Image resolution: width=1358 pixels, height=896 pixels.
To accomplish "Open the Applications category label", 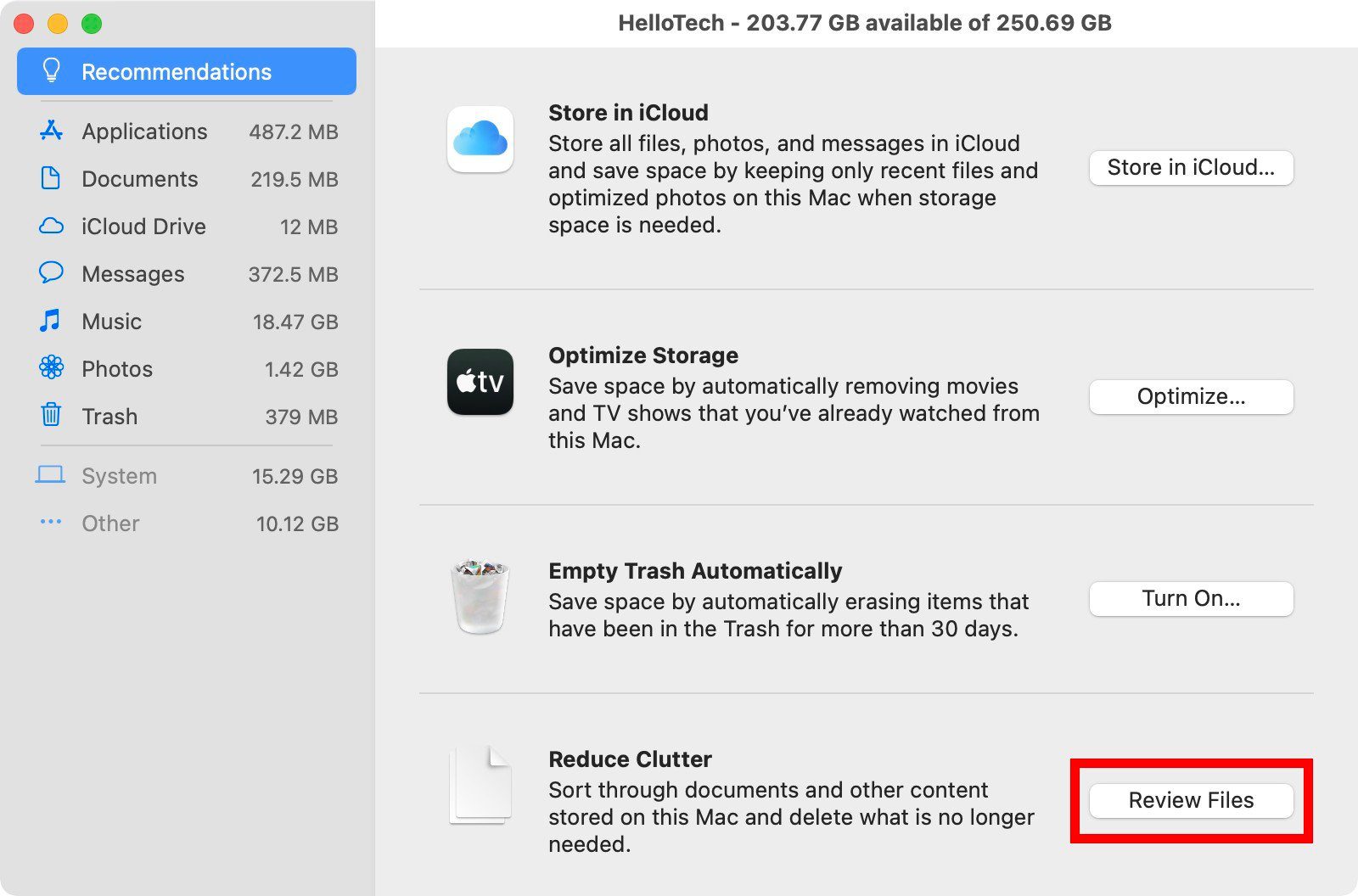I will (x=144, y=132).
